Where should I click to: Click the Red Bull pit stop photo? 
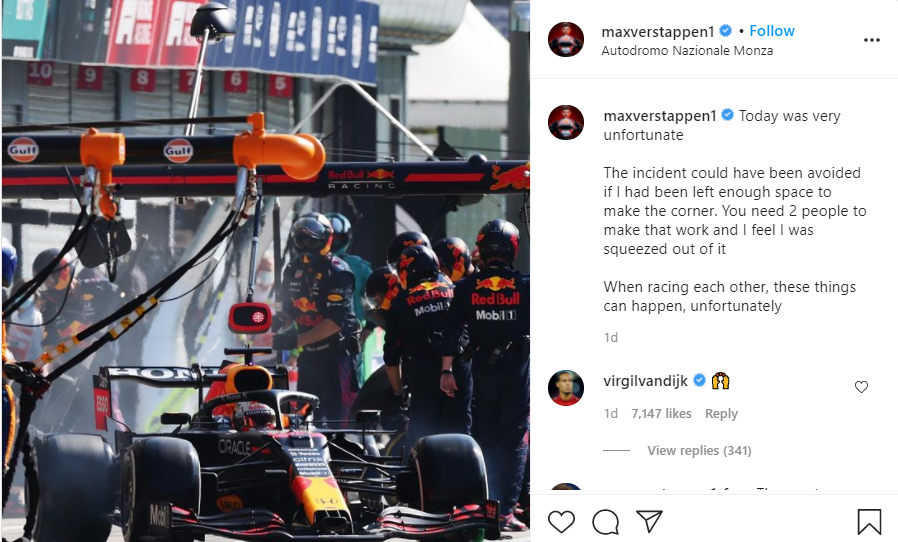click(265, 271)
